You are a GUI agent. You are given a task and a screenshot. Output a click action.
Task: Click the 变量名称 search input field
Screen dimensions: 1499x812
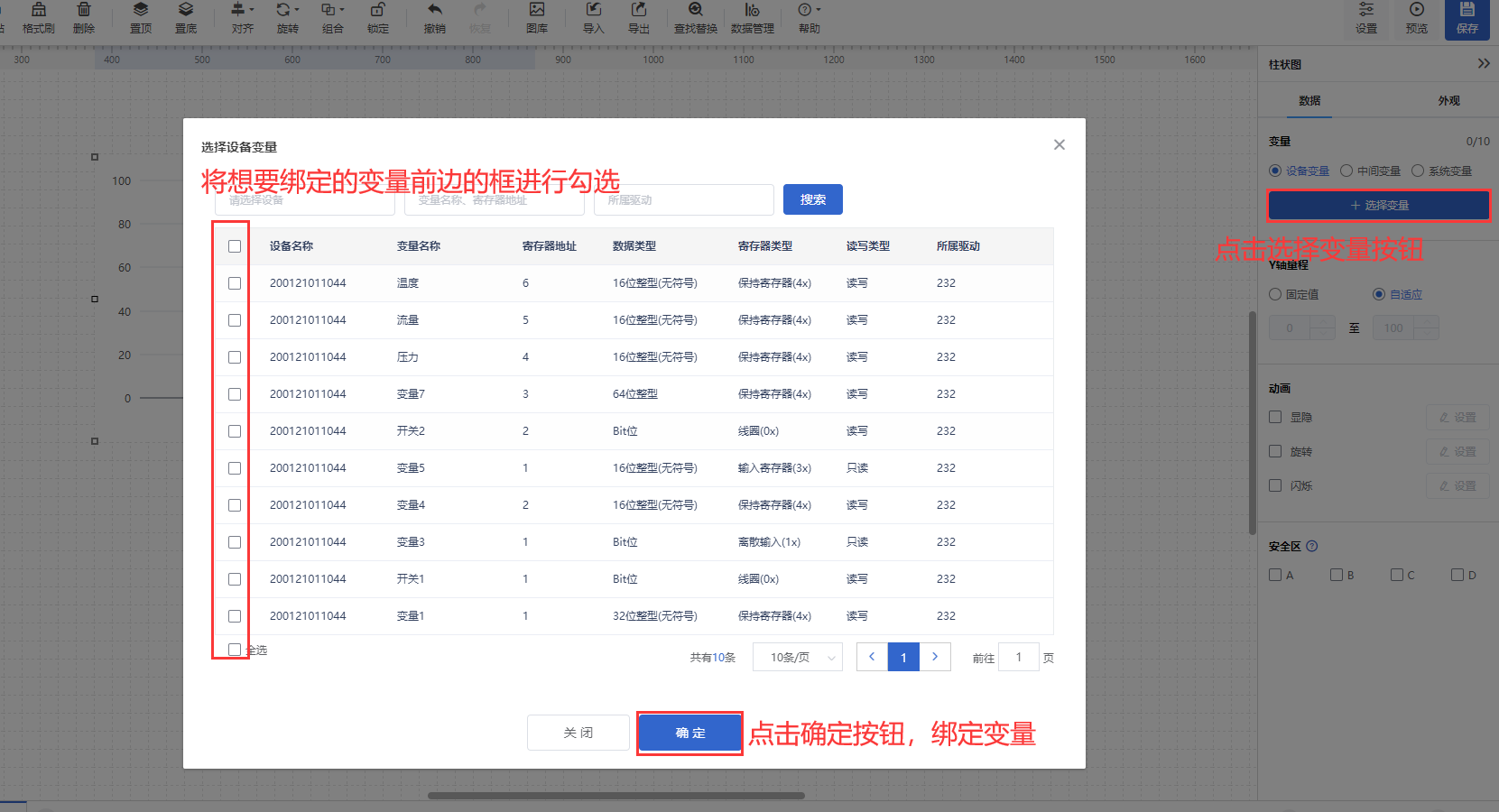[x=495, y=200]
